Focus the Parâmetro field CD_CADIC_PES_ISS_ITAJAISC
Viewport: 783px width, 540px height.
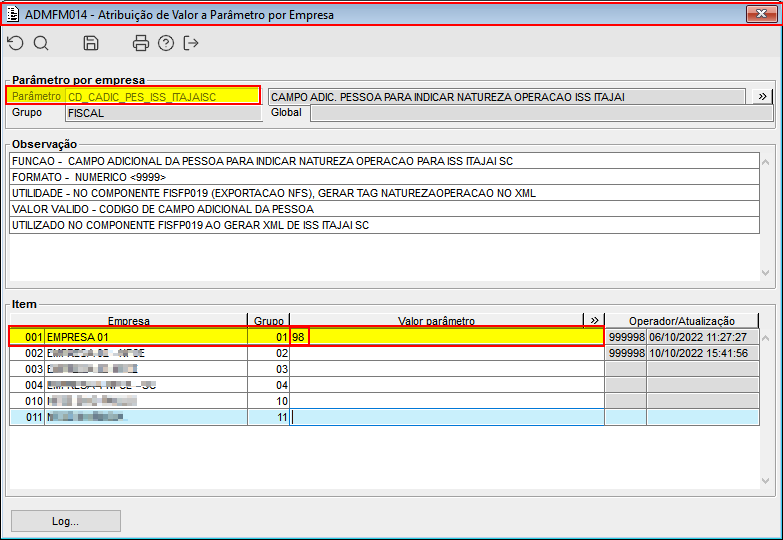coord(162,96)
